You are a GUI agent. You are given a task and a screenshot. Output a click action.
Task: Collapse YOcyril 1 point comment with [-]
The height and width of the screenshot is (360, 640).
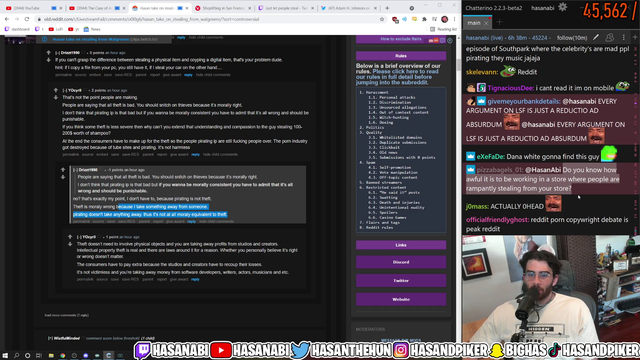pyautogui.click(x=79, y=237)
